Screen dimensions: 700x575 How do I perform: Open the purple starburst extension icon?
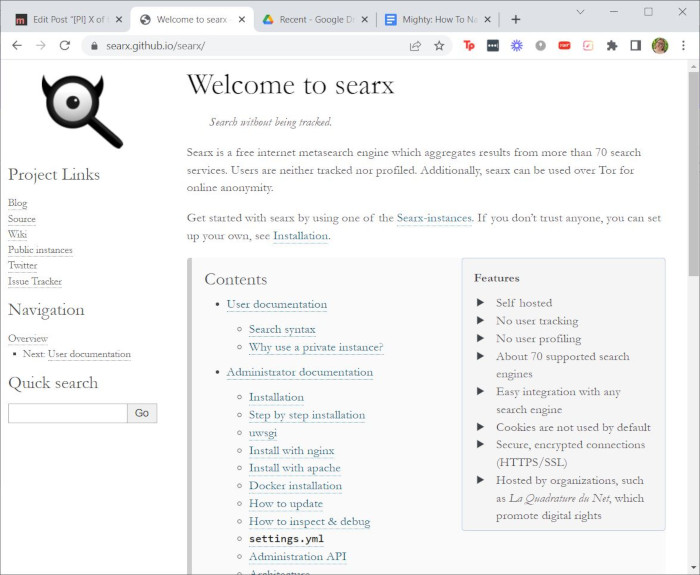pyautogui.click(x=517, y=46)
